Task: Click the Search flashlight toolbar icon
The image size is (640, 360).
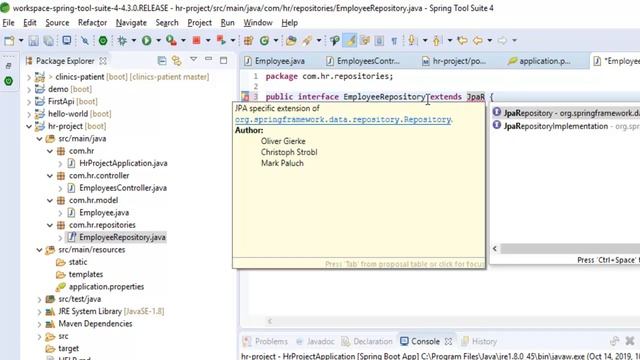Action: [335, 40]
